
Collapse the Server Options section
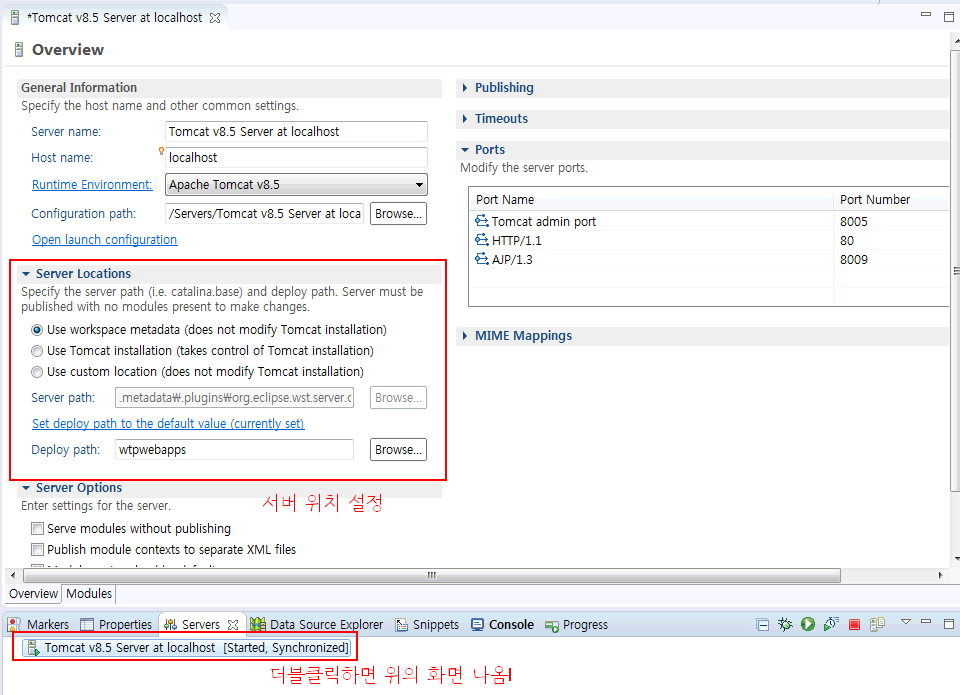coord(26,488)
